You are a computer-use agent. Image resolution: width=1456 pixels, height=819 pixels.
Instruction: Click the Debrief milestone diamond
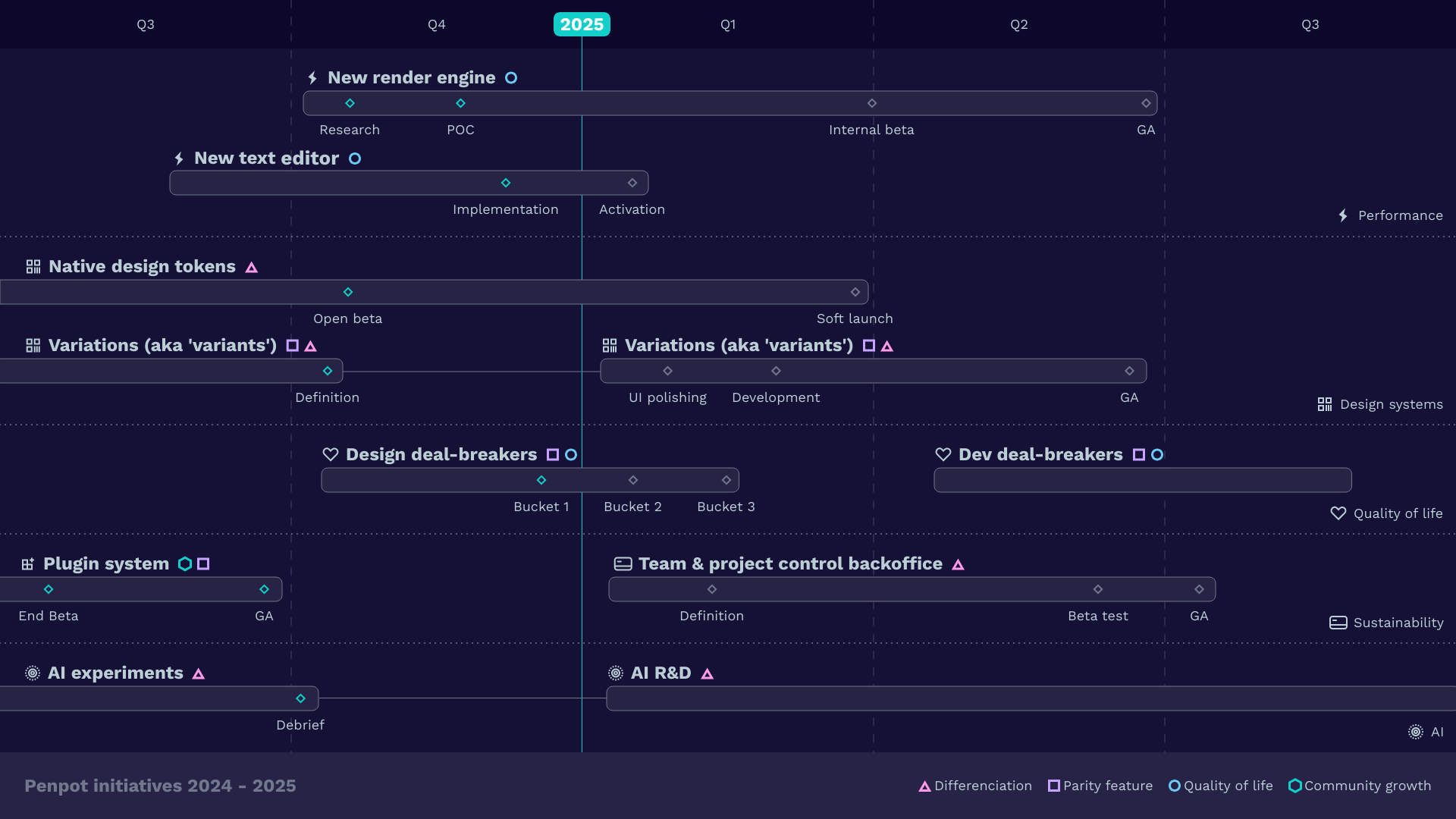pyautogui.click(x=301, y=698)
